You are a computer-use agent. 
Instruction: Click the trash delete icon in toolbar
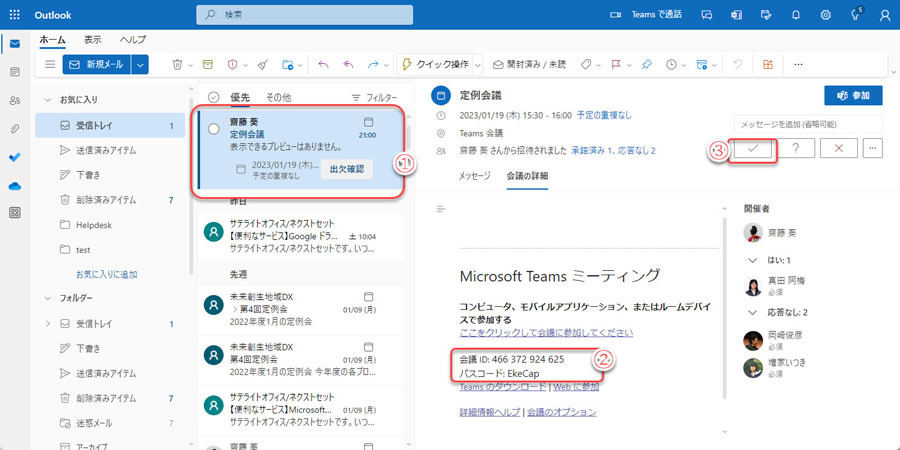tap(177, 65)
